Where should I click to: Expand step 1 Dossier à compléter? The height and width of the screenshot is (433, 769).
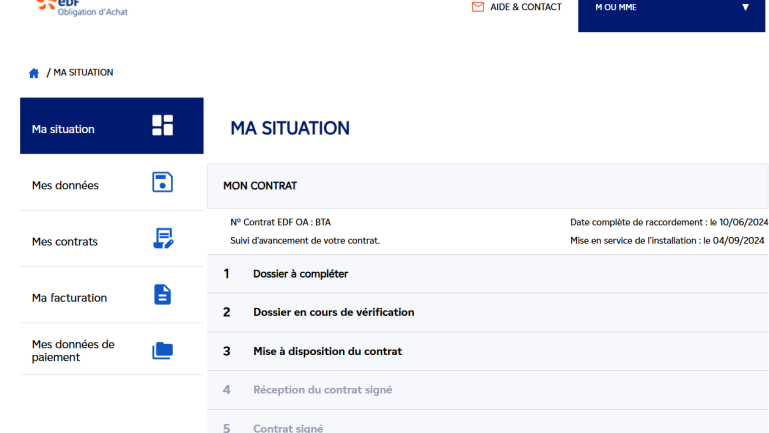pos(300,273)
